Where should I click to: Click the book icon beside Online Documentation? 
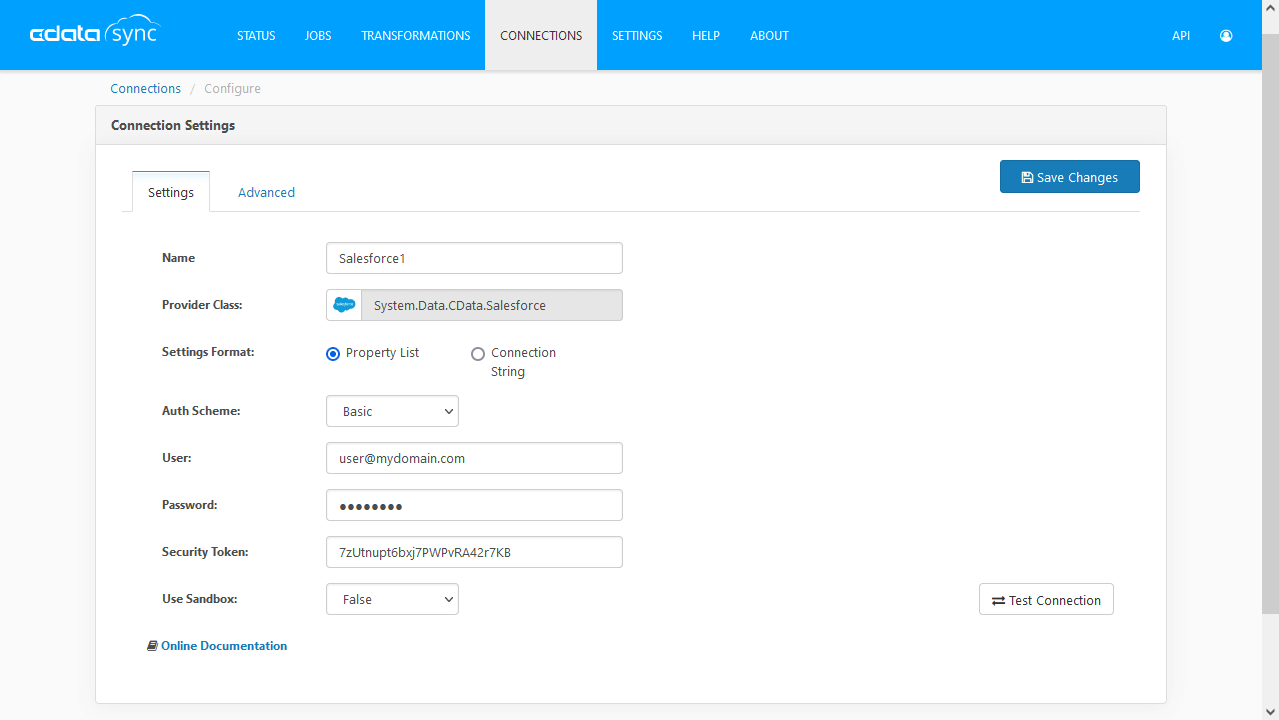pos(152,645)
